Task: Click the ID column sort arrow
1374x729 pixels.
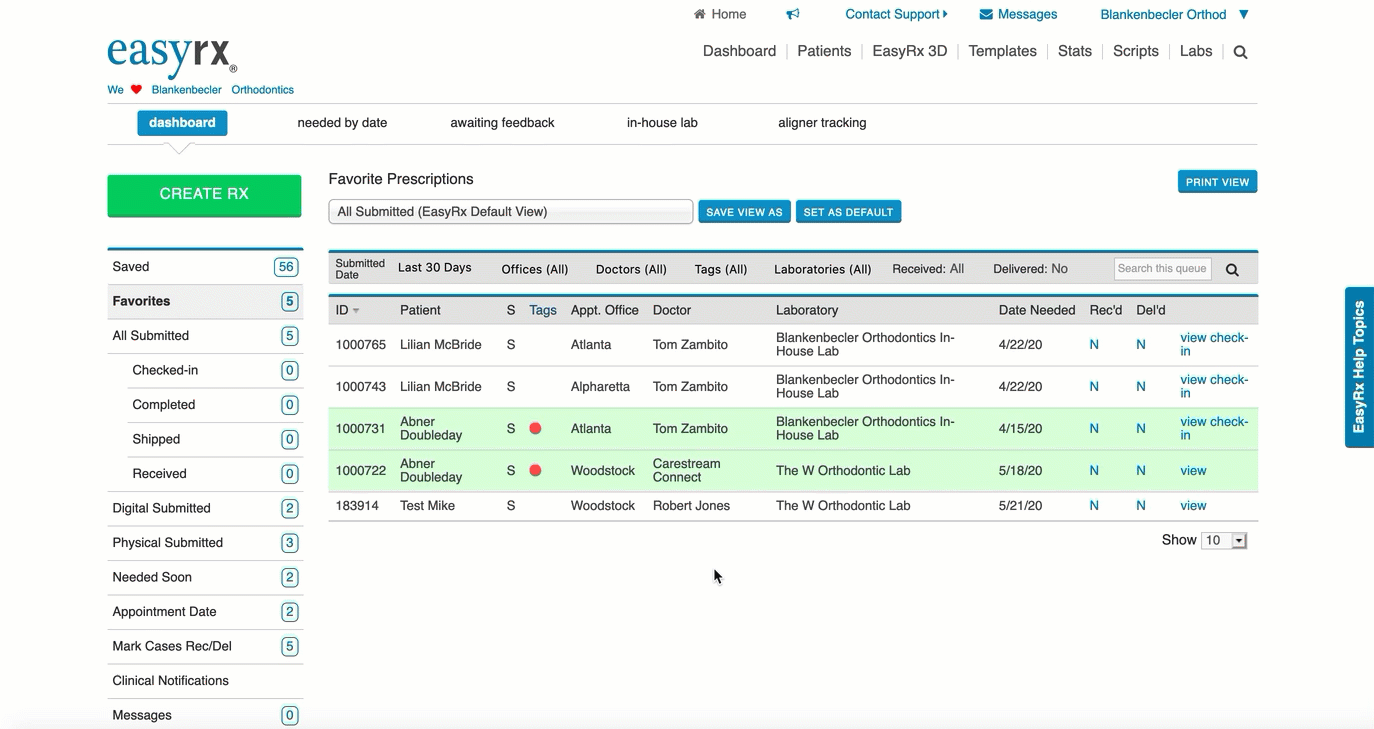Action: click(356, 311)
